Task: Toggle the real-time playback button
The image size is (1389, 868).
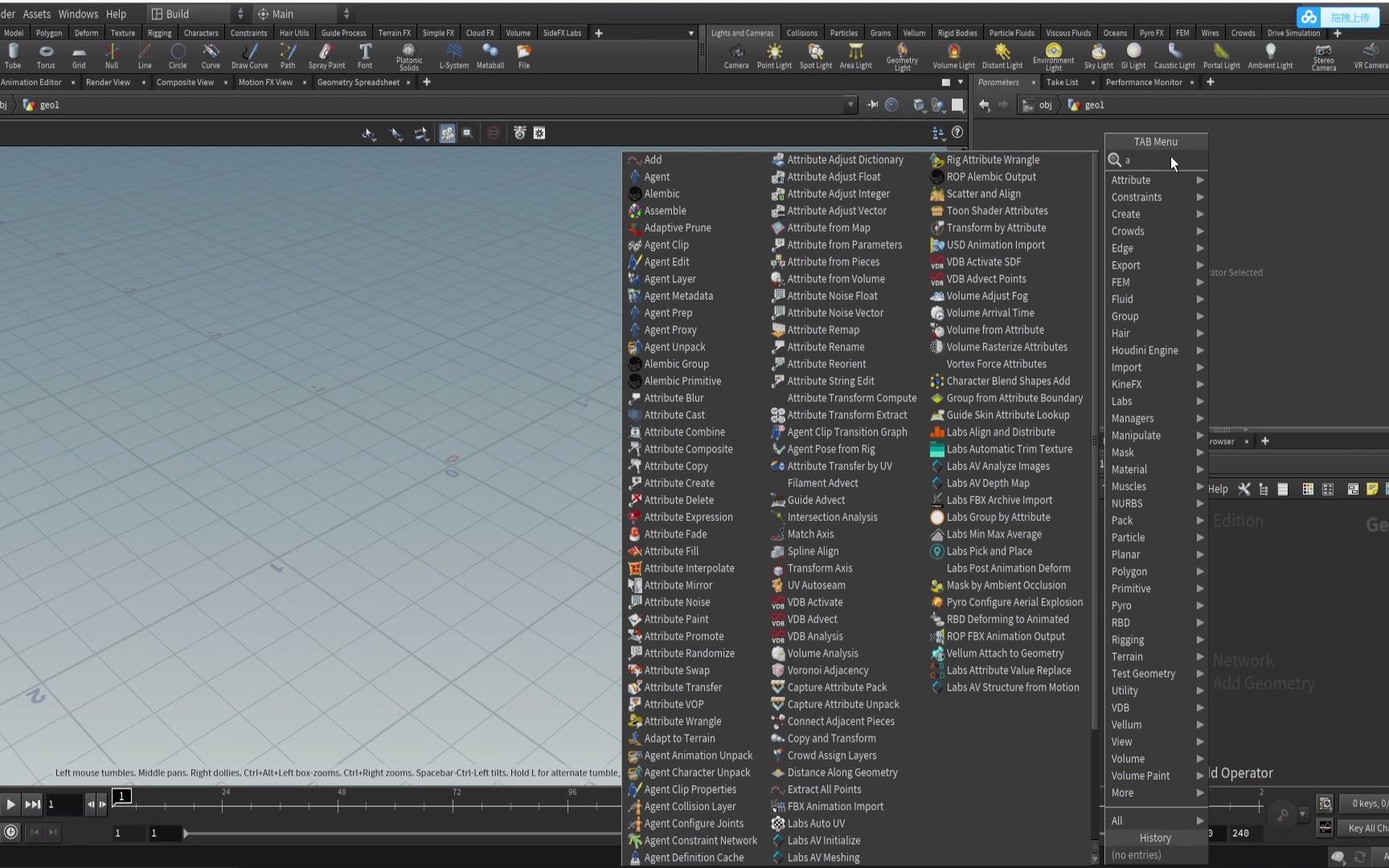Action: pos(10,833)
